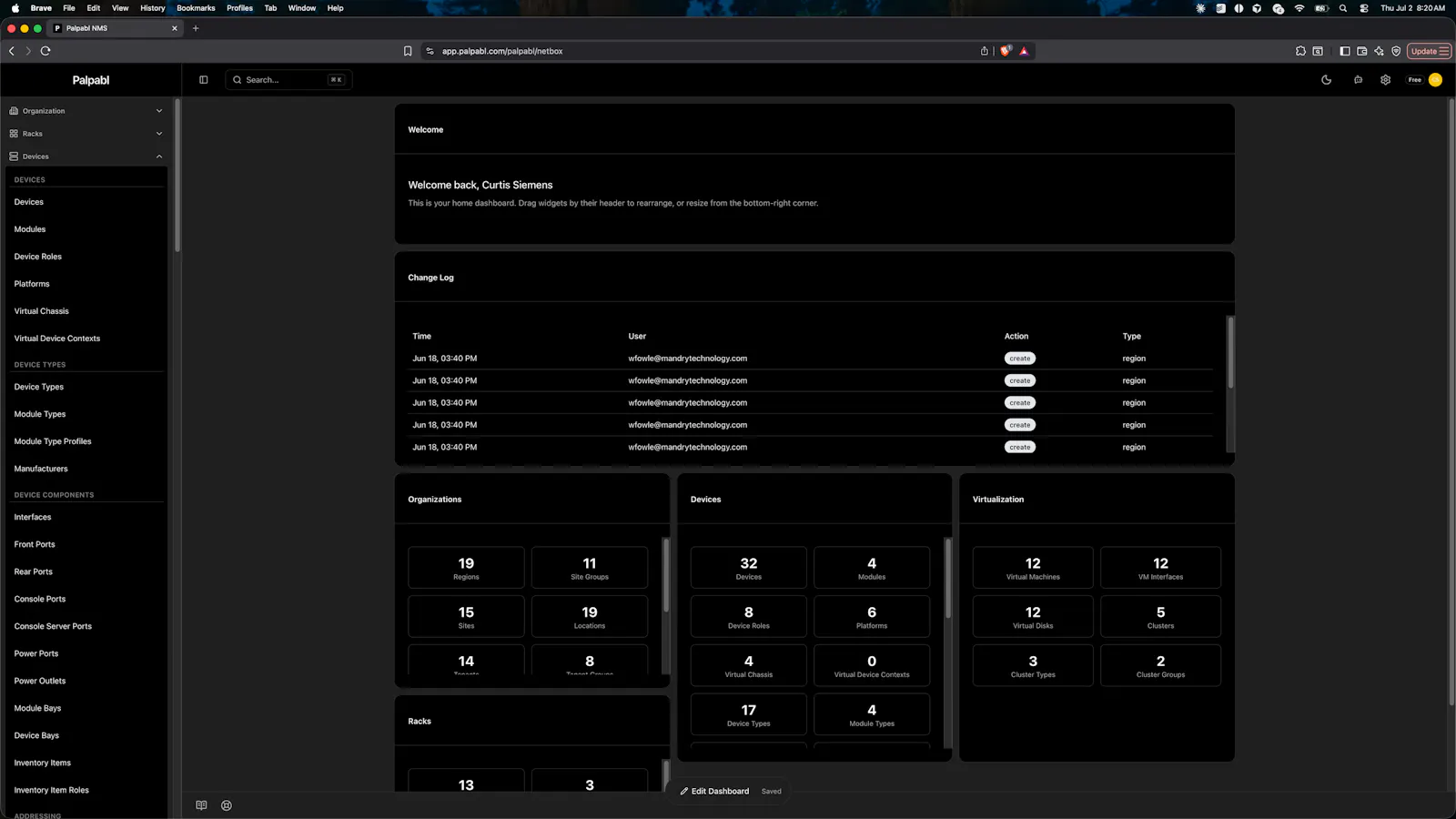The image size is (1456, 819).
Task: Click the 2 Cluster Groups stat card
Action: (x=1160, y=665)
